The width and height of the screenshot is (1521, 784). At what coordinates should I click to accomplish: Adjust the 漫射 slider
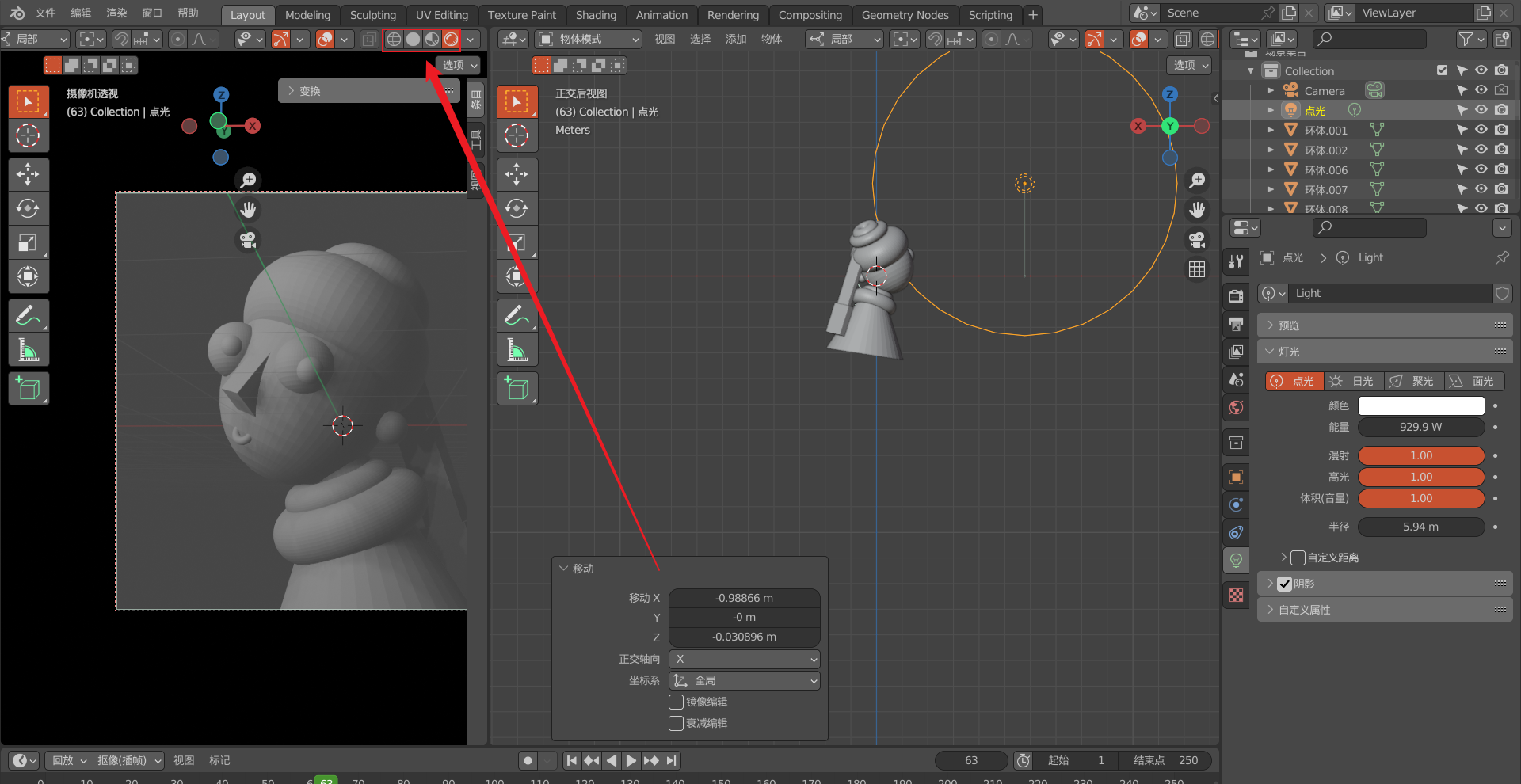1421,455
